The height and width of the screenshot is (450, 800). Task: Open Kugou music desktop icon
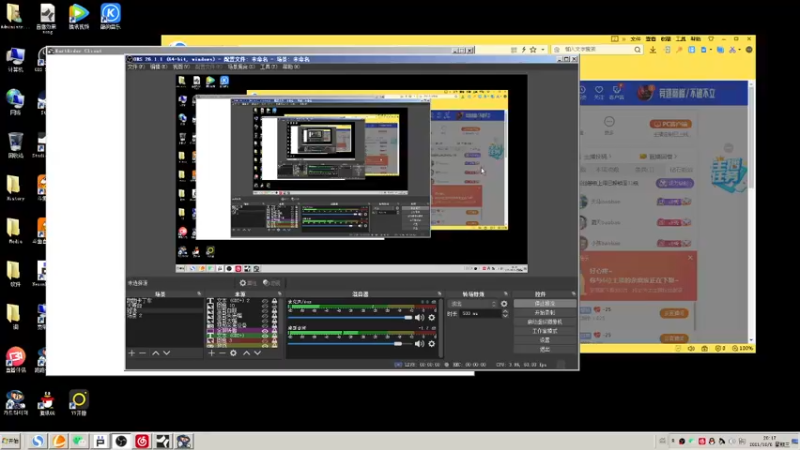110,13
